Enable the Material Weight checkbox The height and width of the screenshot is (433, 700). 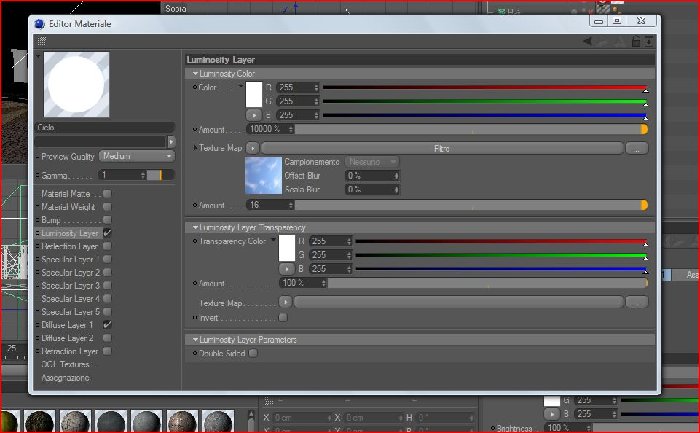(x=107, y=207)
